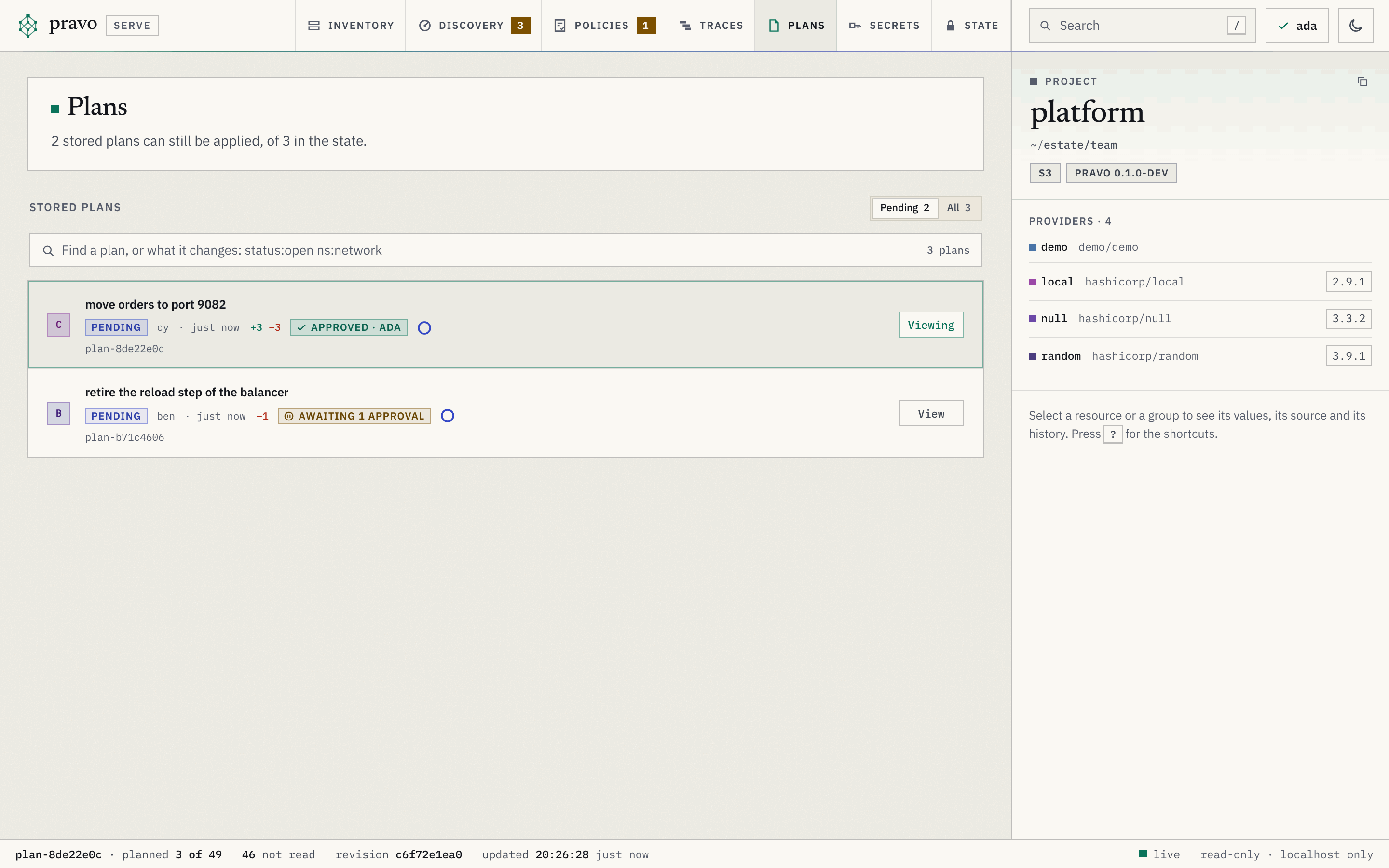Click the Viewing button for plan-8de22e0c
The width and height of the screenshot is (1389, 868).
(x=931, y=325)
